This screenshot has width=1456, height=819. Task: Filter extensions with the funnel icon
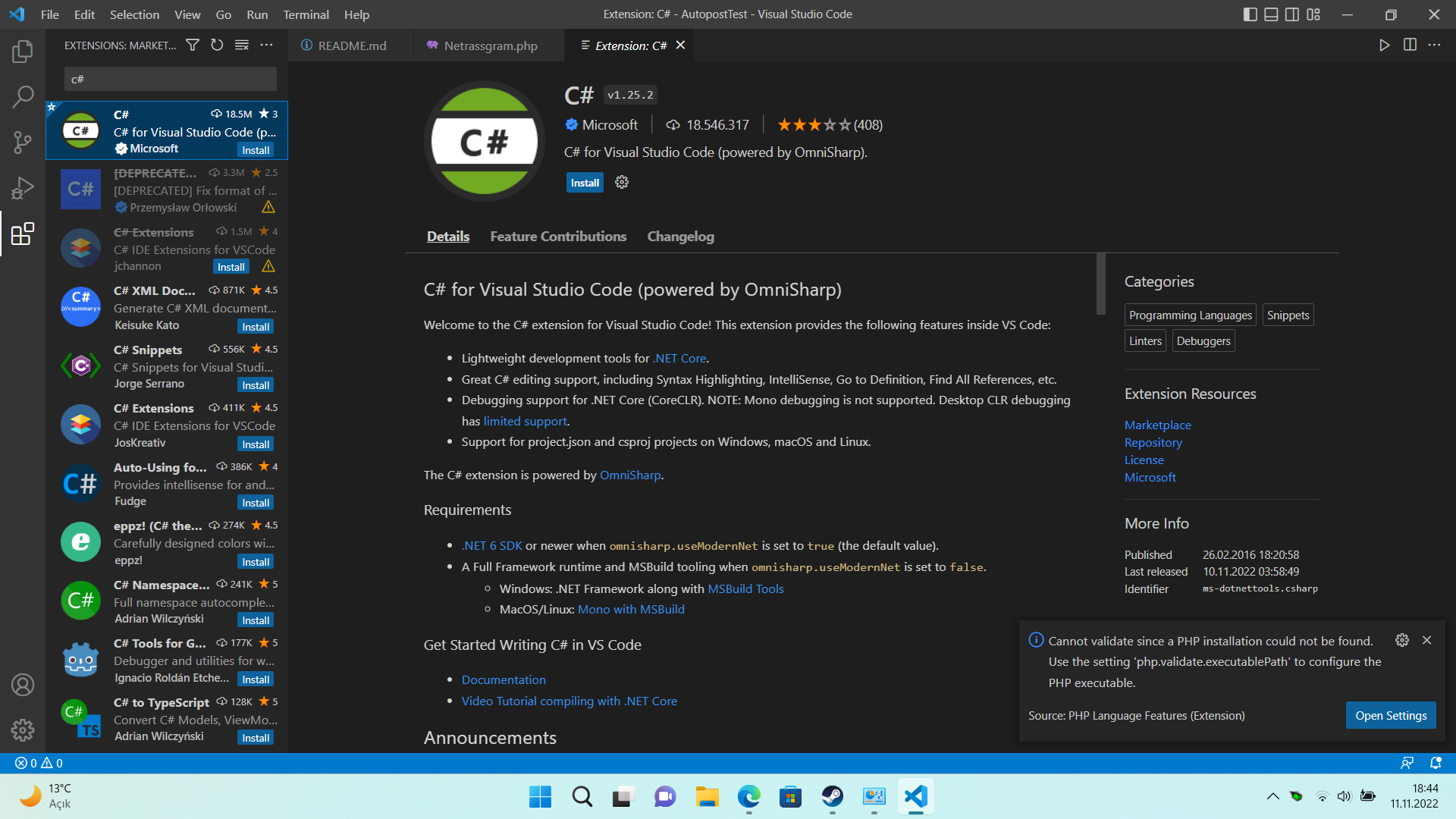pos(193,45)
